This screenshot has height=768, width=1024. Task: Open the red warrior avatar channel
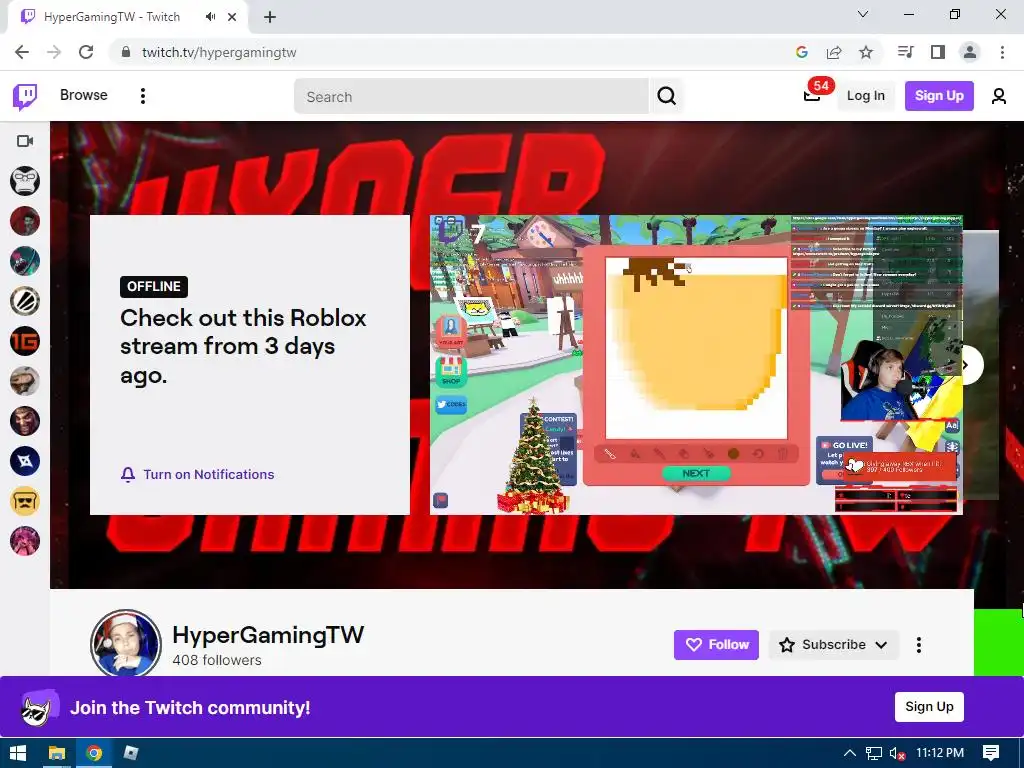click(x=25, y=421)
